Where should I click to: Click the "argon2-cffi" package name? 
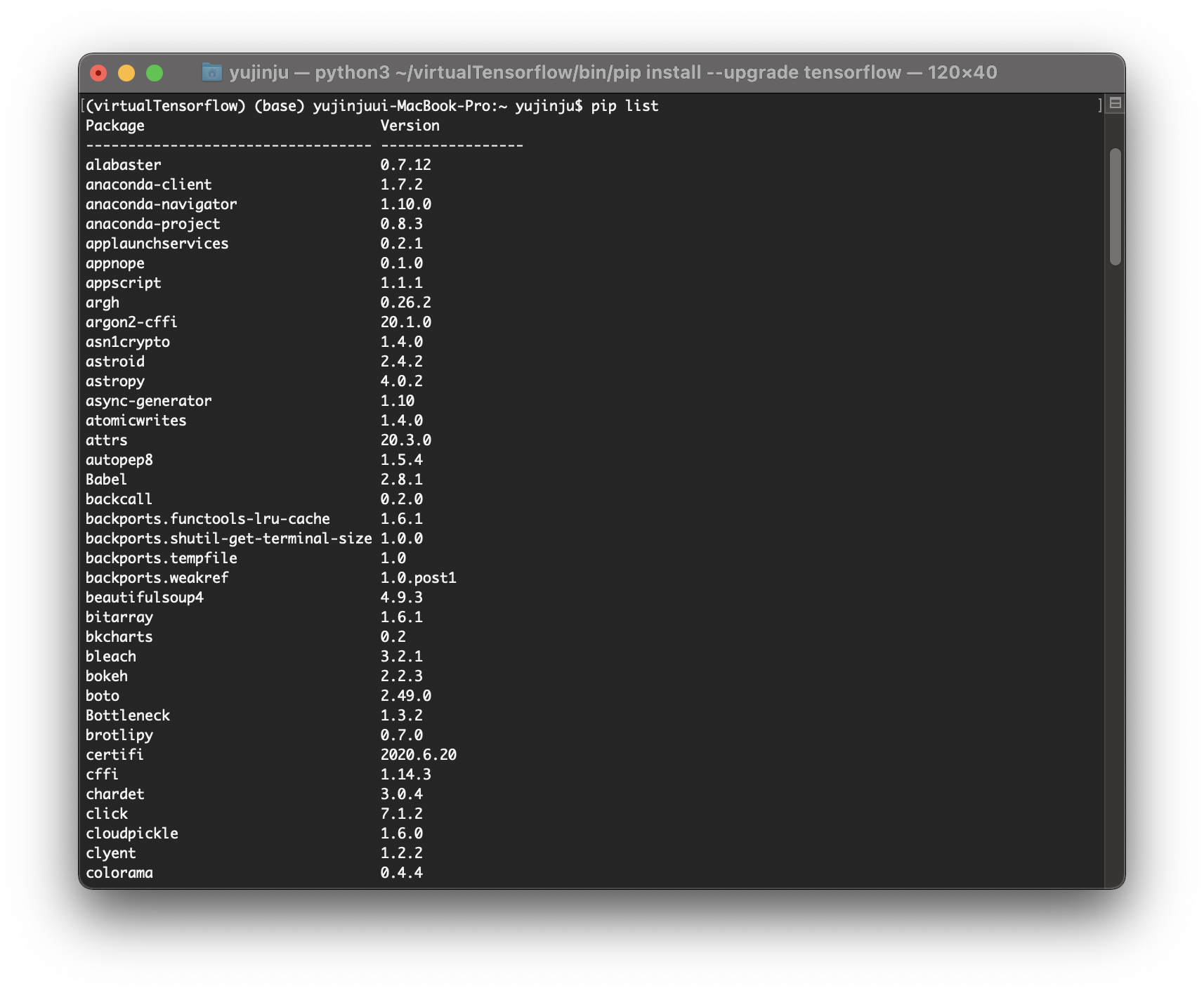[131, 322]
